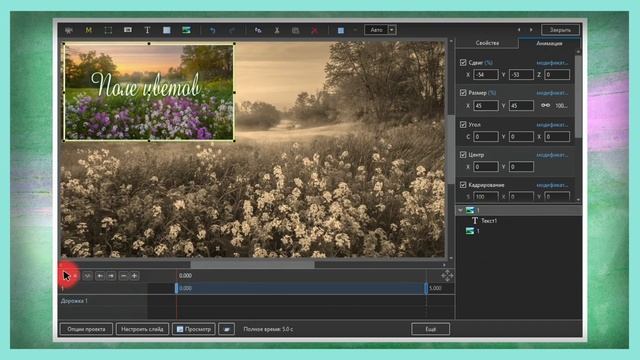Open the modifier link for Угол
Image resolution: width=640 pixels, height=360 pixels.
tap(552, 125)
